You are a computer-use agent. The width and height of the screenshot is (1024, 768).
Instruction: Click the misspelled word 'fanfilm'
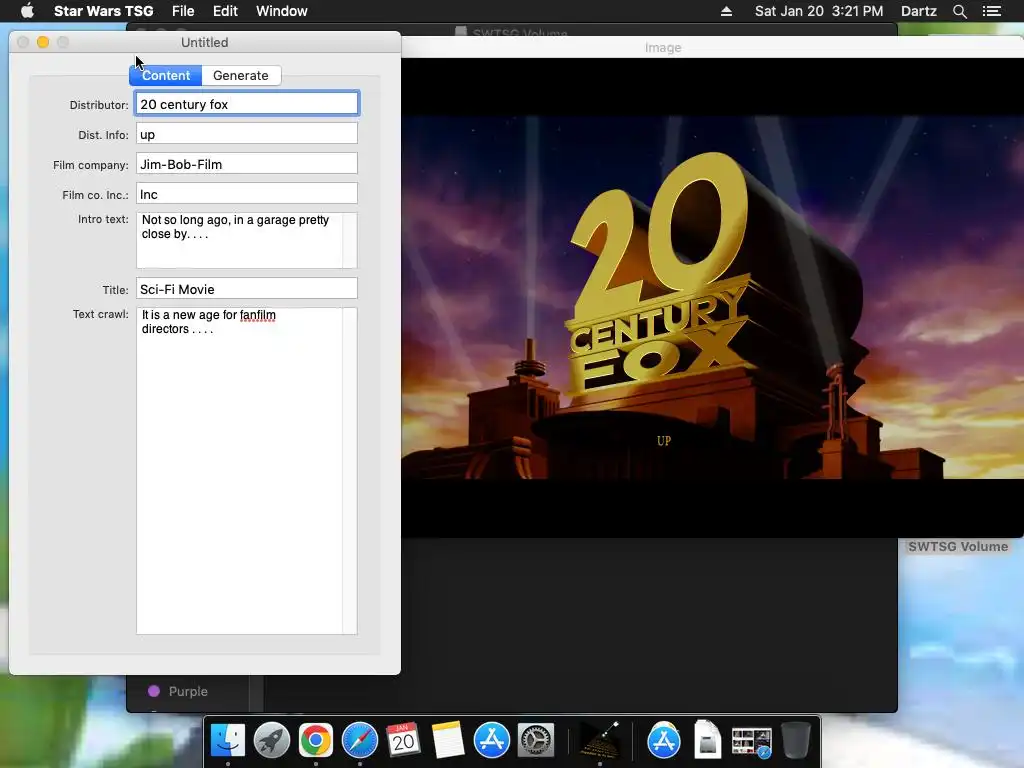(x=257, y=315)
